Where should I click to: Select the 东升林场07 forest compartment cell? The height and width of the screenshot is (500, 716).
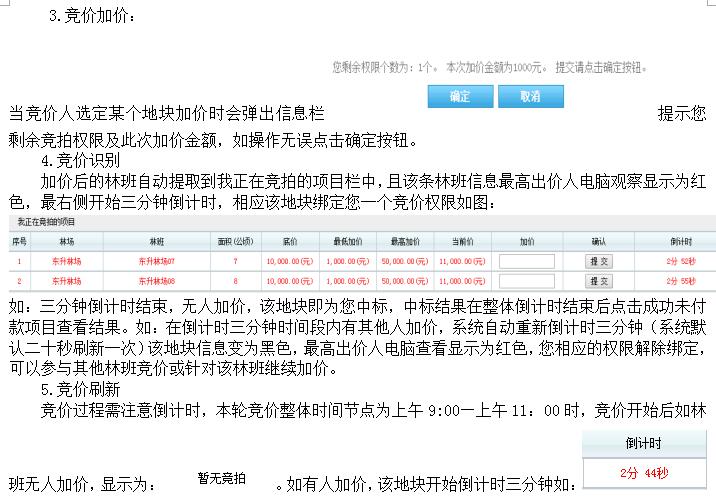pos(156,261)
